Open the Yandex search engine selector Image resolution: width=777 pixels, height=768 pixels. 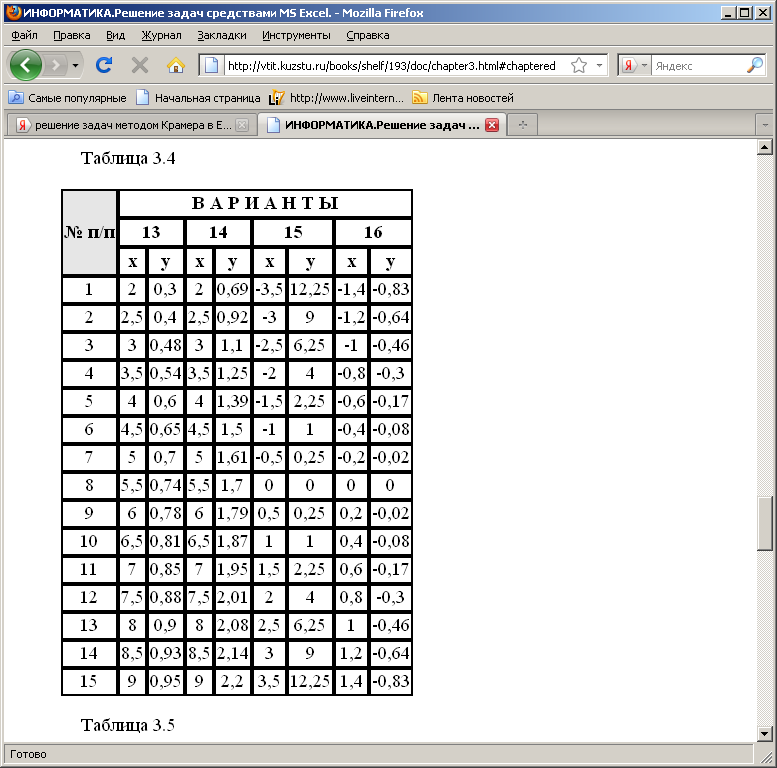point(634,65)
